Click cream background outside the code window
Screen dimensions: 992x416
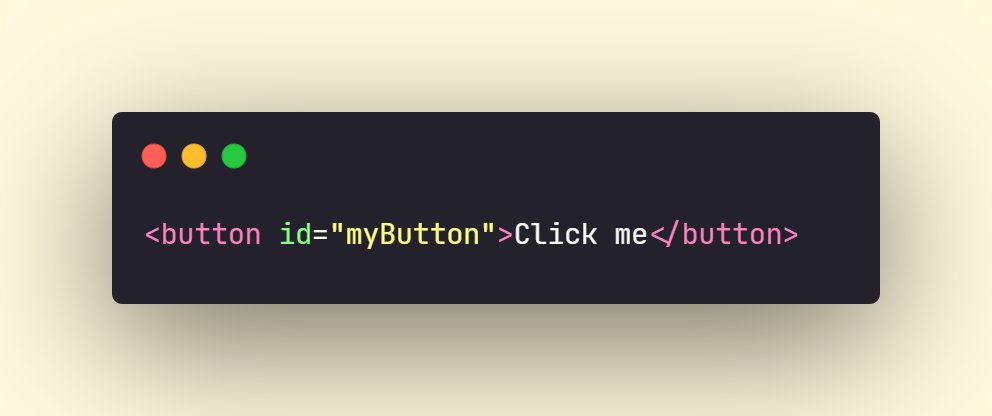(x=496, y=51)
